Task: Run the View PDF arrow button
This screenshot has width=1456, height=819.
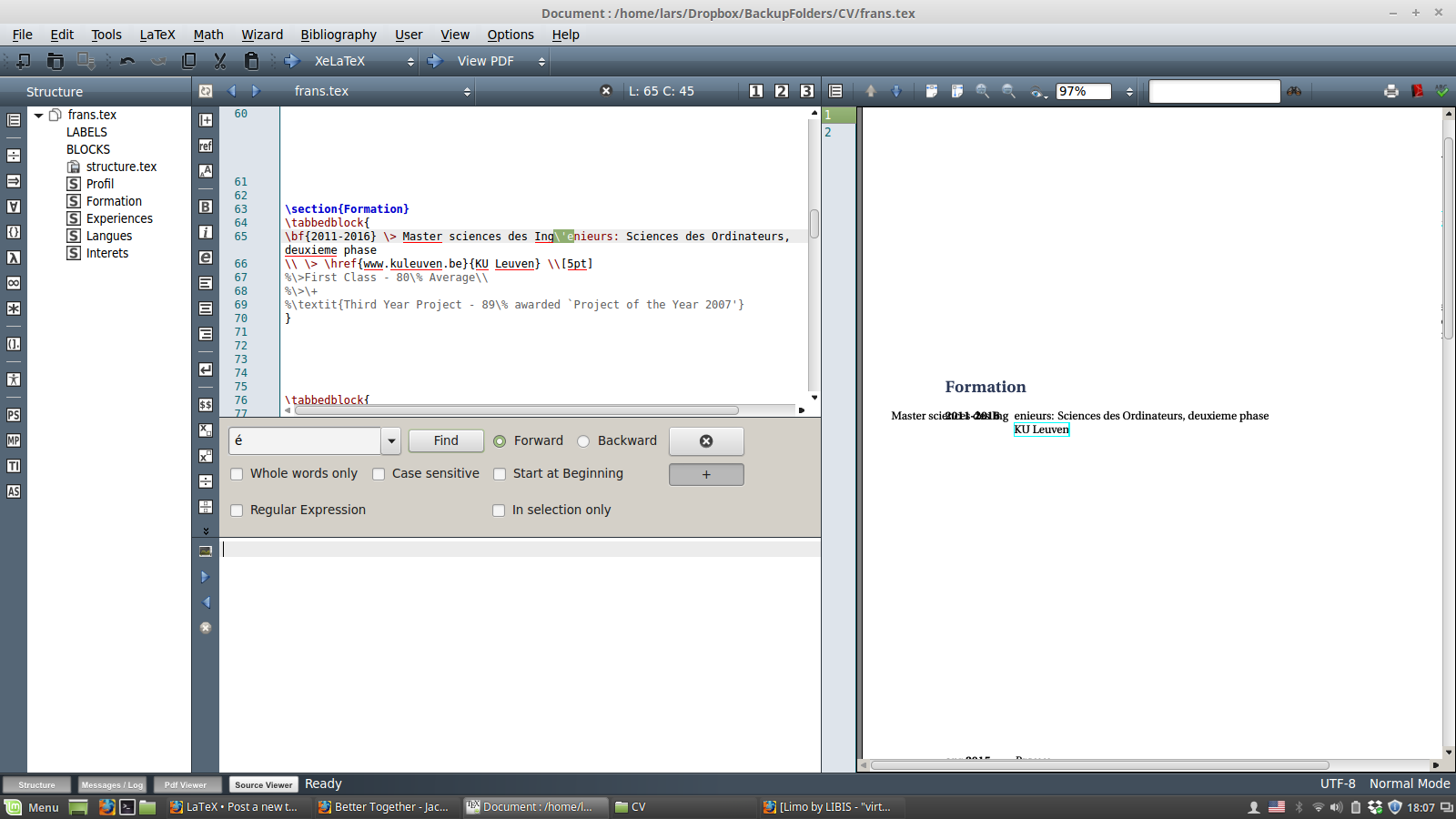Action: pos(435,61)
